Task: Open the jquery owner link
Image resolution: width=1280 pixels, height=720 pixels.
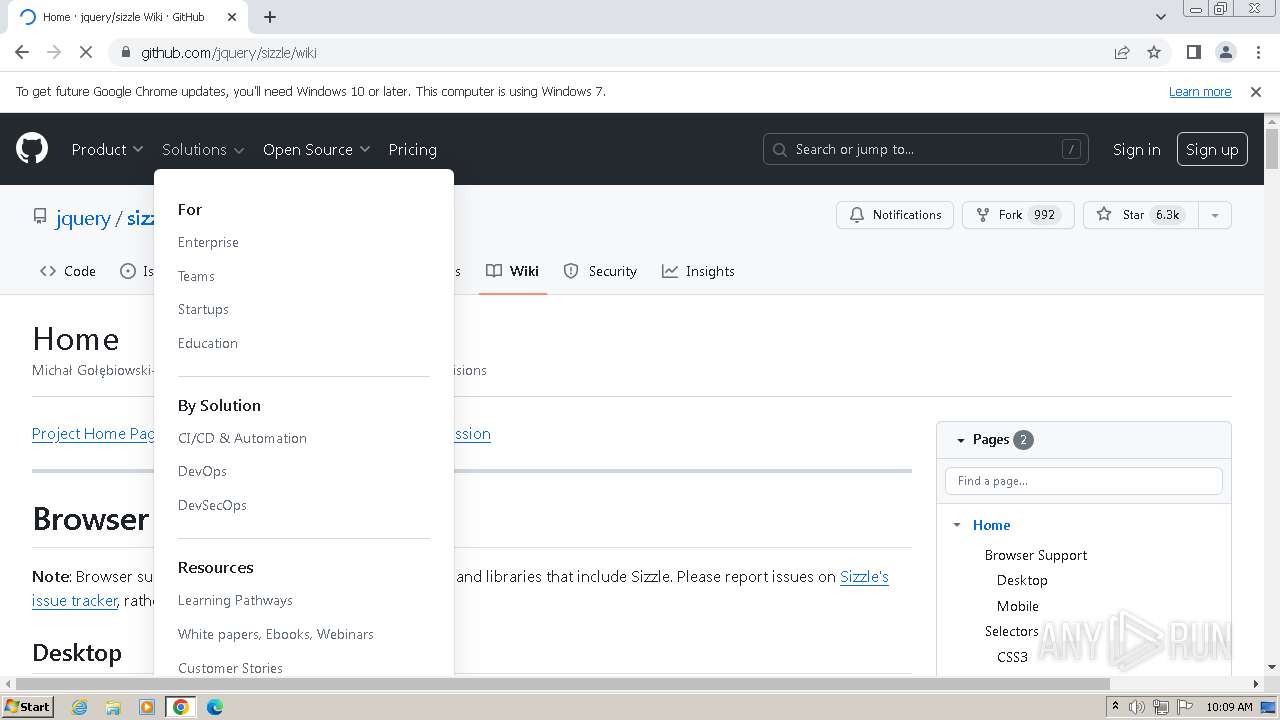Action: click(83, 218)
